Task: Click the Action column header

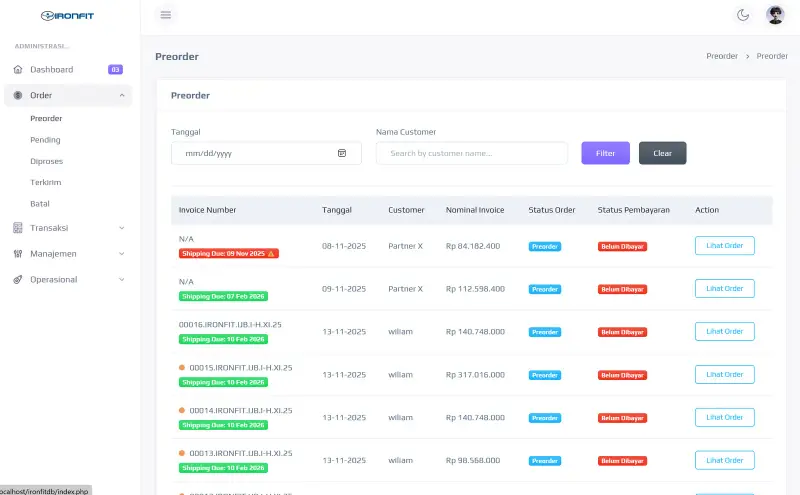Action: [707, 210]
